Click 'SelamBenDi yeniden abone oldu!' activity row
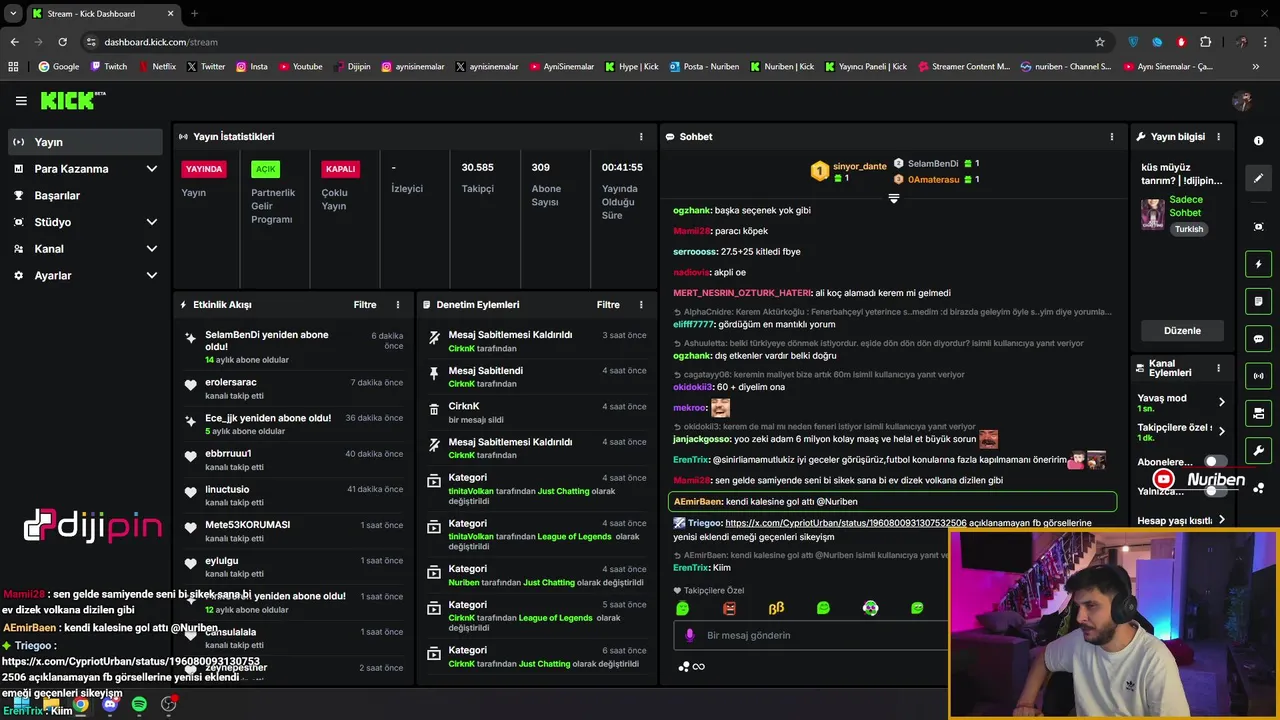 (293, 347)
